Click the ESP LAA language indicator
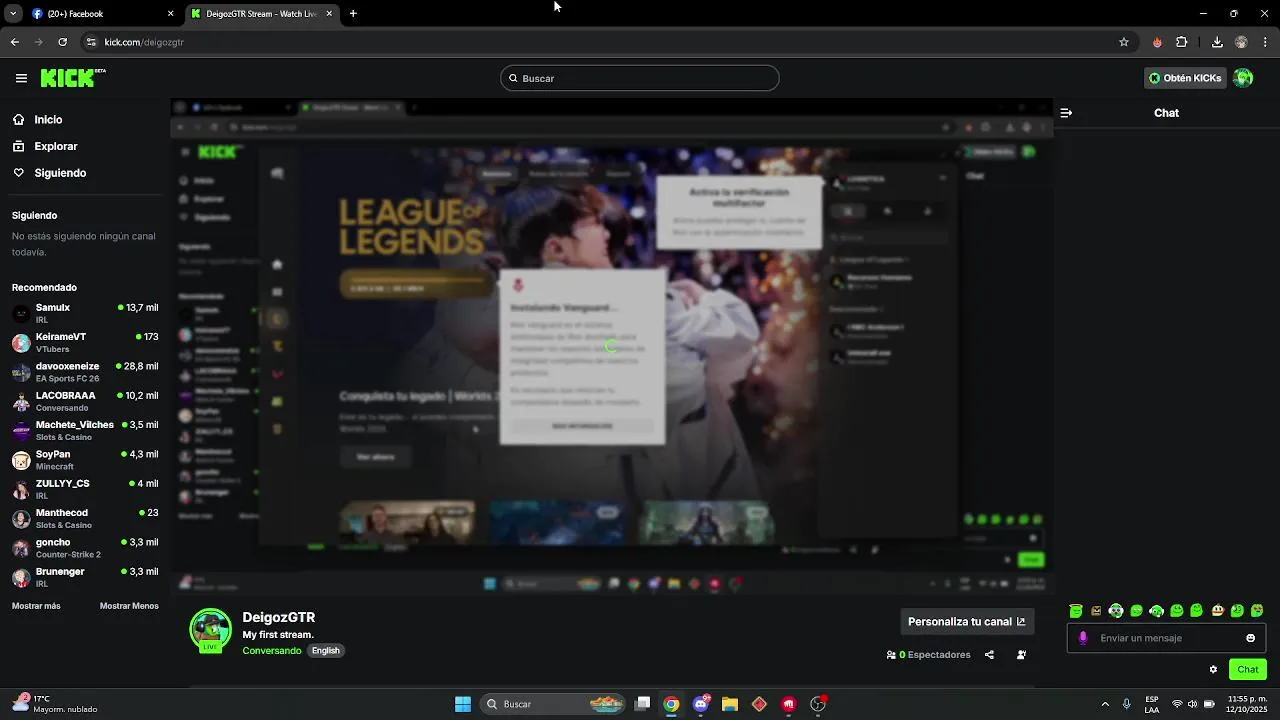1280x720 pixels. 1152,704
